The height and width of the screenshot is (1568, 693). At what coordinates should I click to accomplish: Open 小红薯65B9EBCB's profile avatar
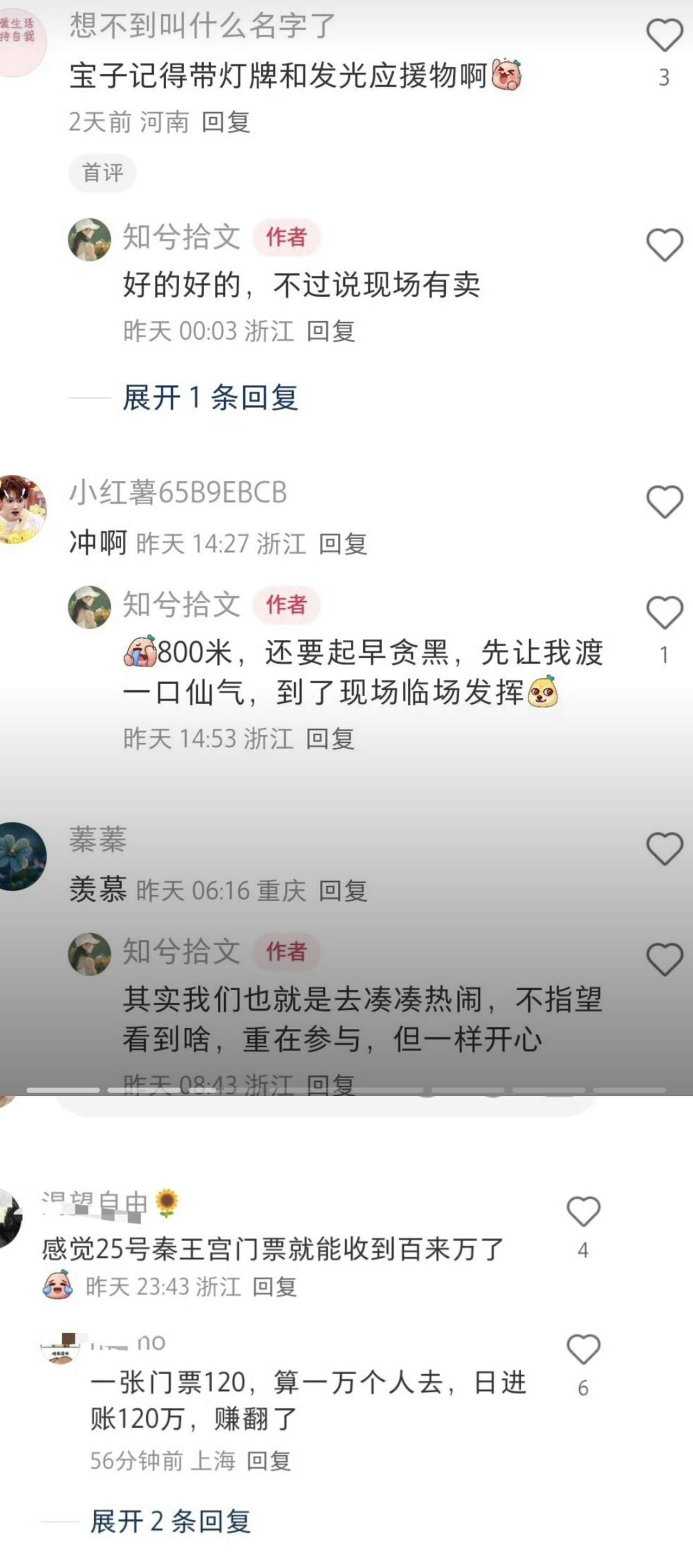point(23,509)
